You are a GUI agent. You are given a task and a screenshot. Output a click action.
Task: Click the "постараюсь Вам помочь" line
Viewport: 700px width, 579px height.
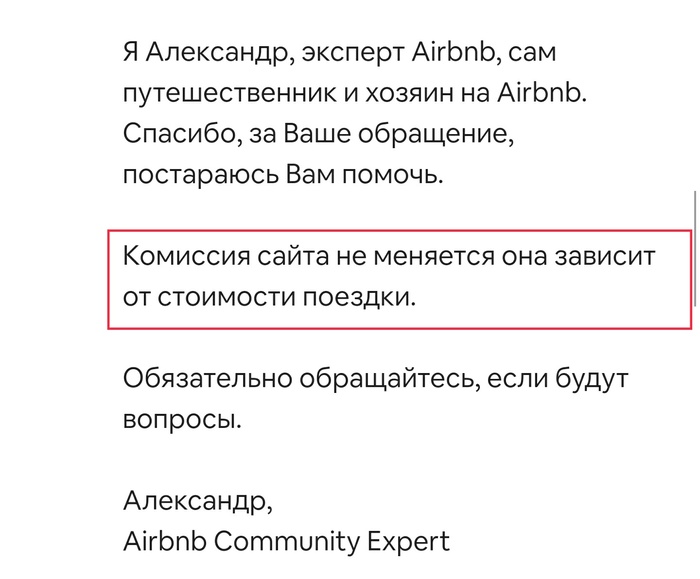(281, 175)
